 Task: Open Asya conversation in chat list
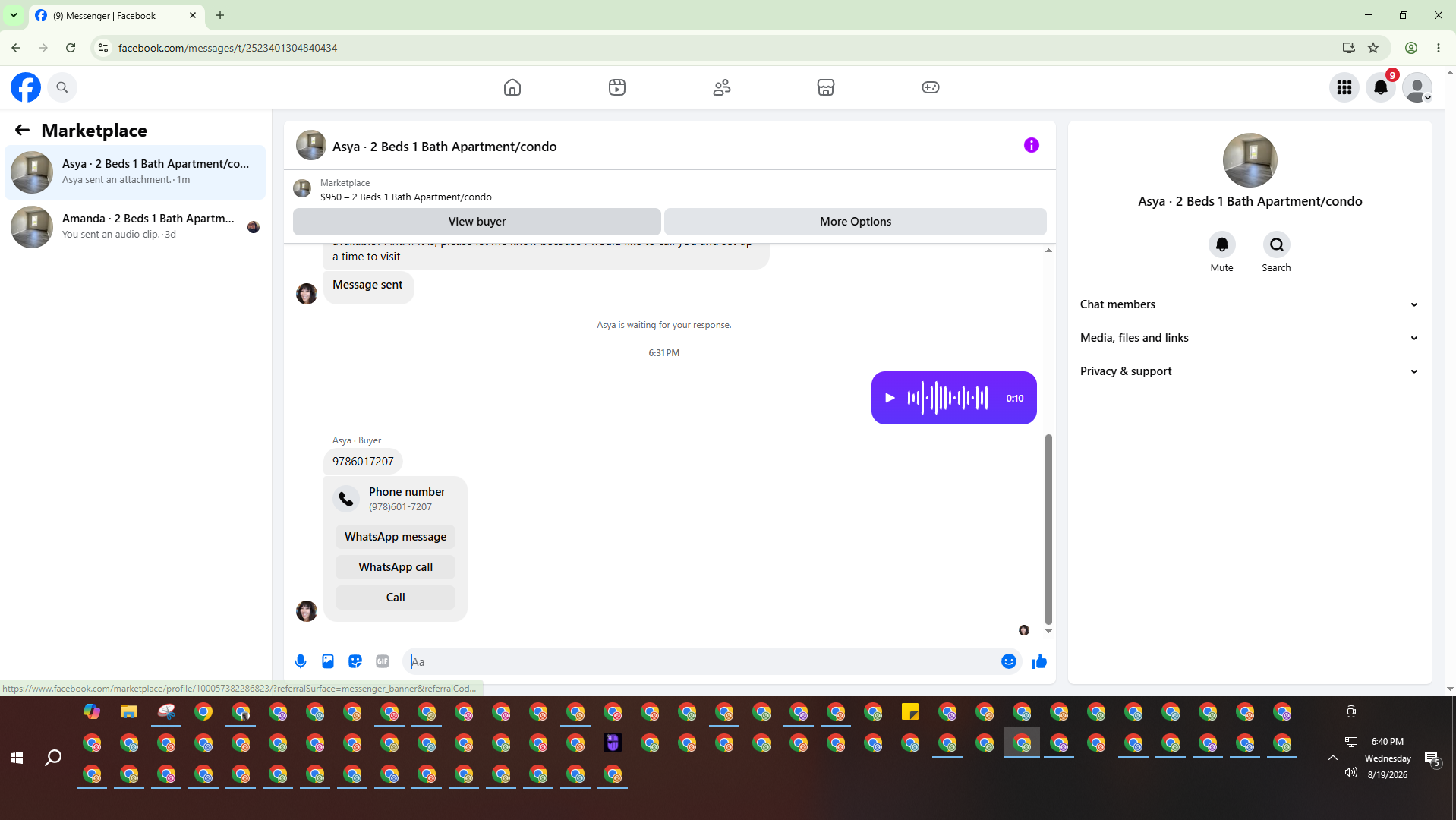coord(135,172)
